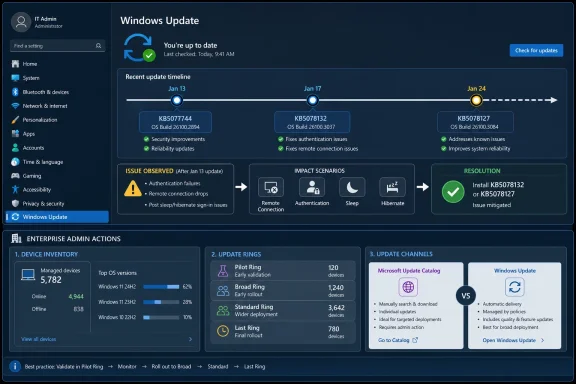Click the managed devices laptop icon
The width and height of the screenshot is (576, 384).
click(x=28, y=274)
